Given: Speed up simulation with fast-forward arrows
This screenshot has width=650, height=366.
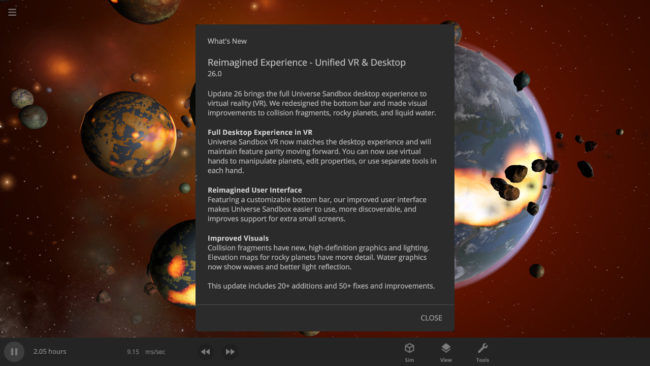Looking at the screenshot, I should 230,352.
